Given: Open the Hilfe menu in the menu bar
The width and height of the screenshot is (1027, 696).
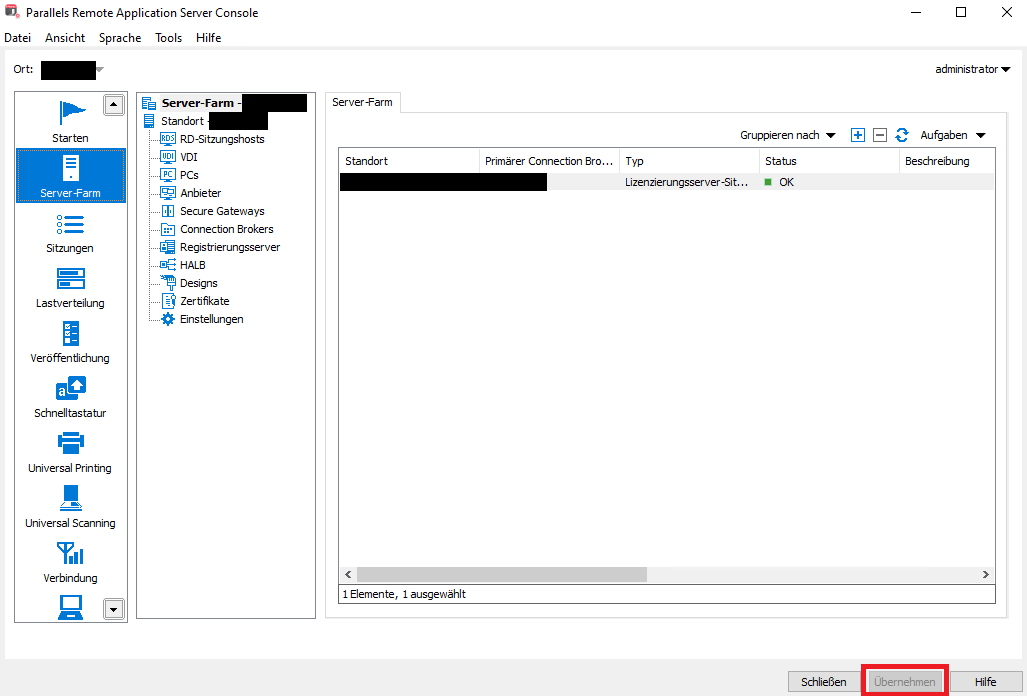Looking at the screenshot, I should (x=208, y=38).
